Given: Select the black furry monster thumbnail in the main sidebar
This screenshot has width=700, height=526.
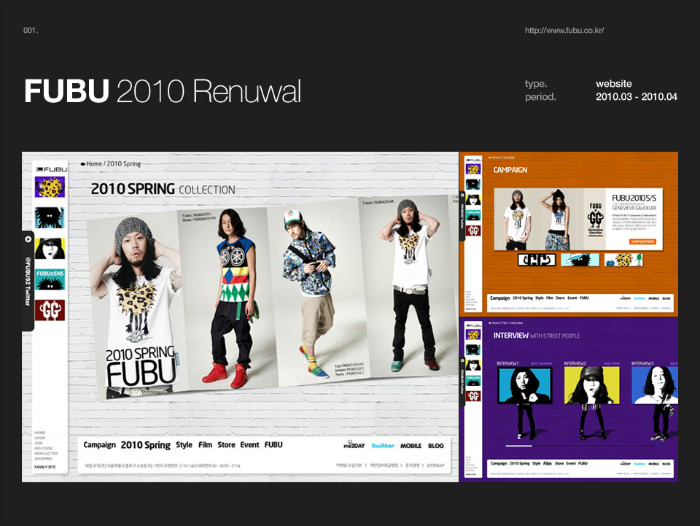Looking at the screenshot, I should [50, 218].
